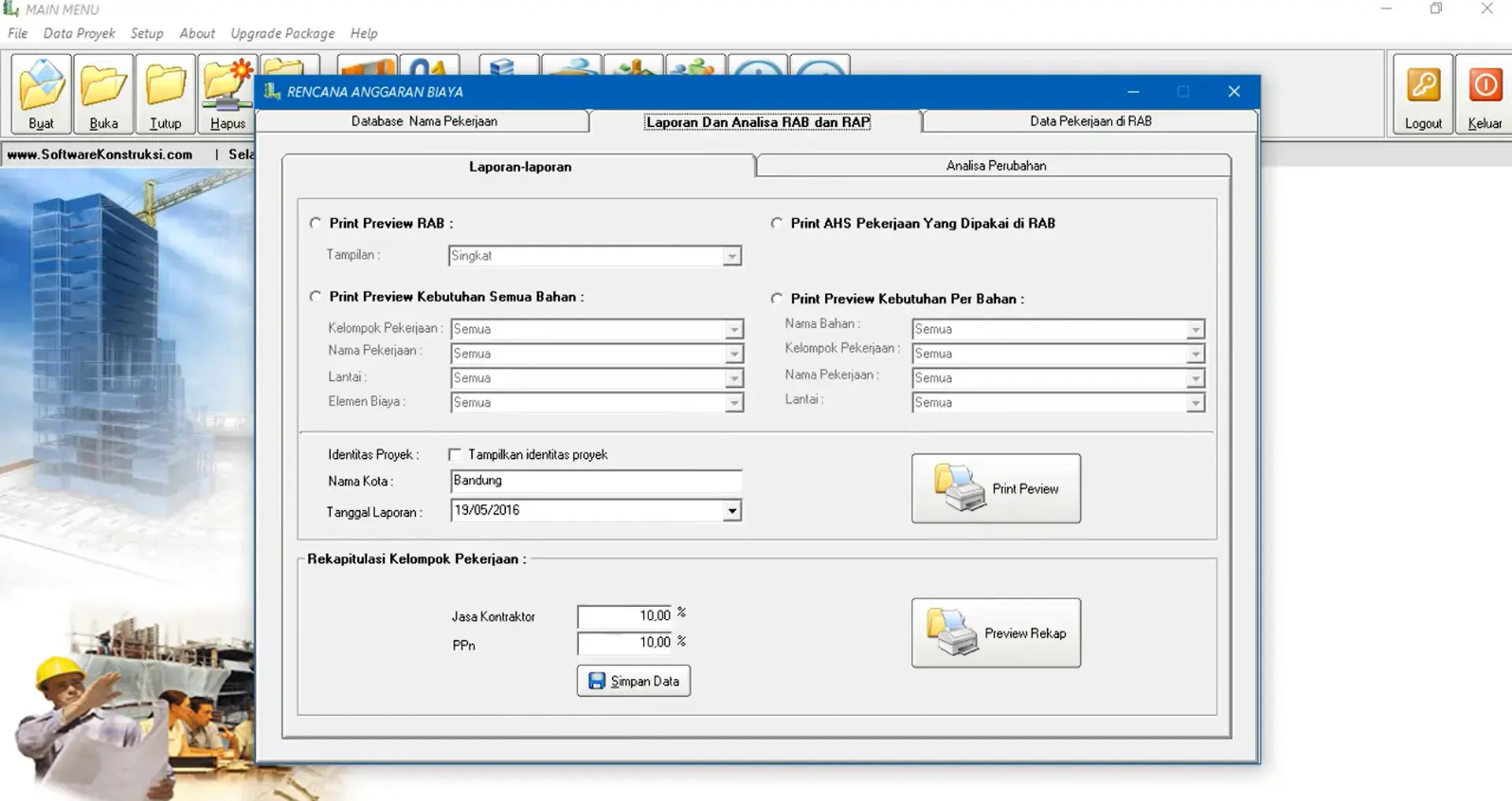Screen dimensions: 1512x801
Task: Click the Nama Kota input showing Bandung
Action: 595,481
